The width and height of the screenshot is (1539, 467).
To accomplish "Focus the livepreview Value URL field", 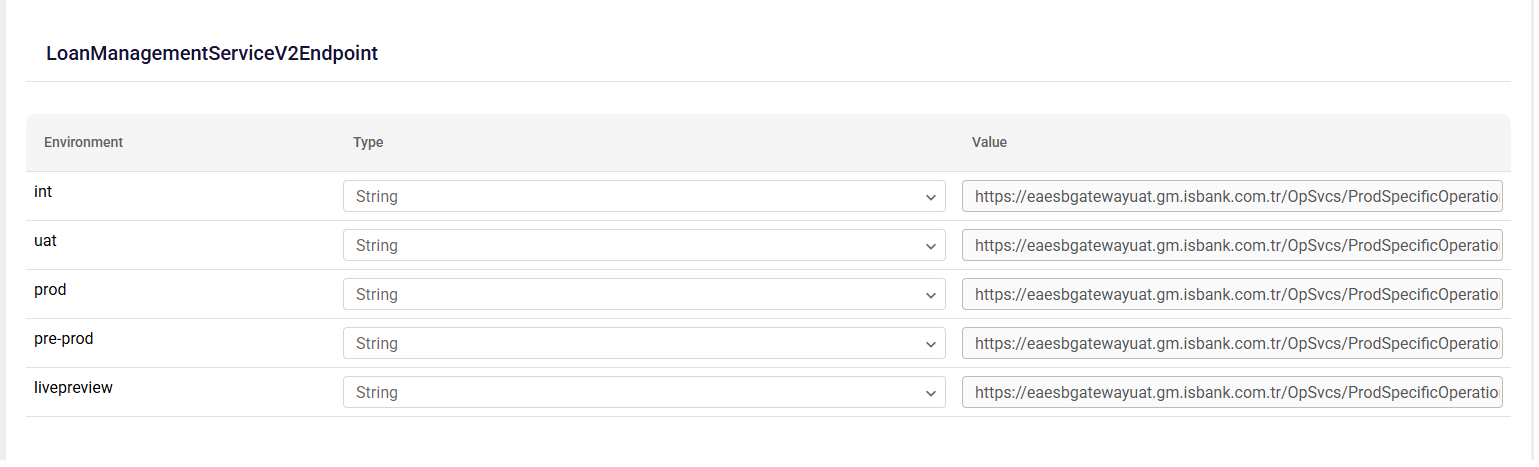I will 1231,392.
